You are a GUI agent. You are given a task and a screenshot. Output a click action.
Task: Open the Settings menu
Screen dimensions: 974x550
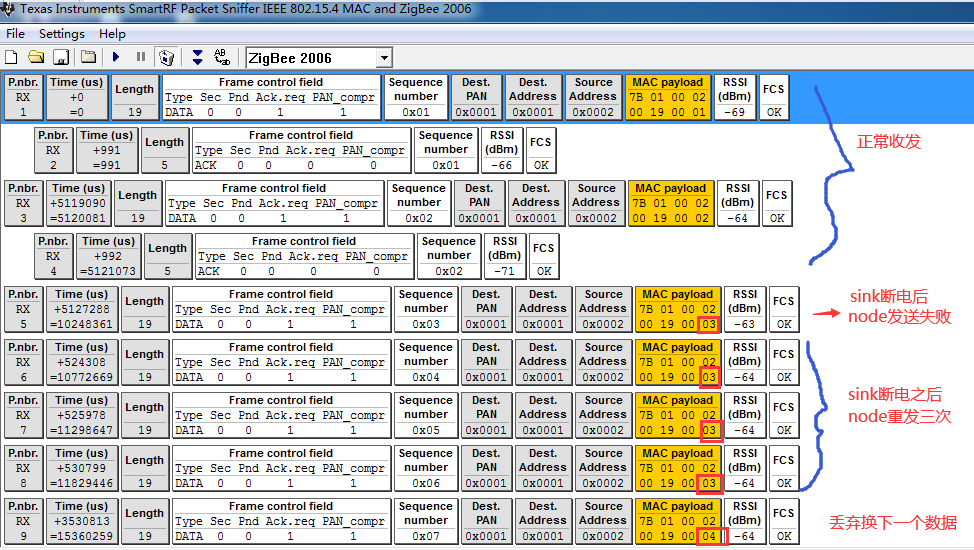(61, 34)
